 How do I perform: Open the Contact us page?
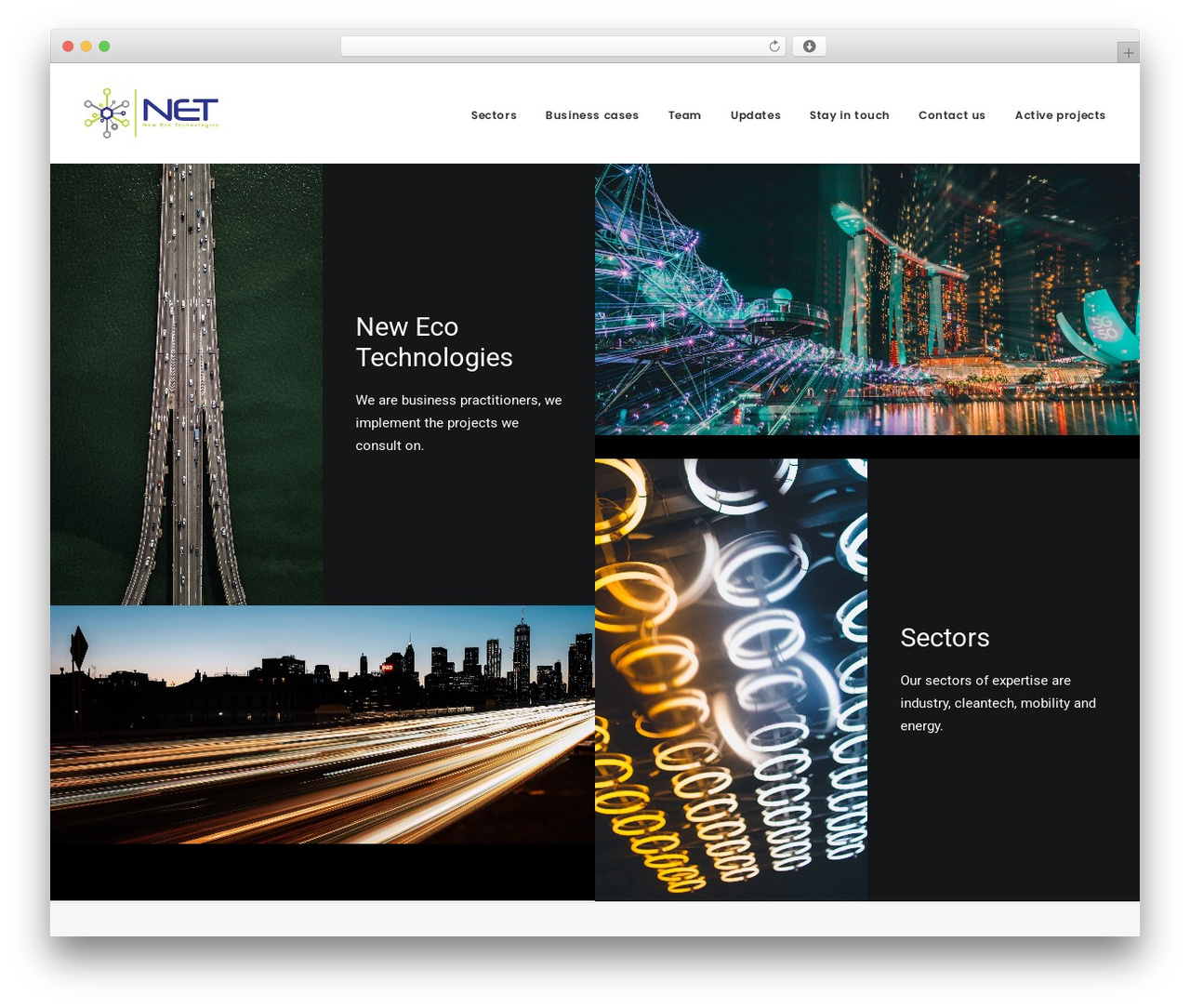952,115
